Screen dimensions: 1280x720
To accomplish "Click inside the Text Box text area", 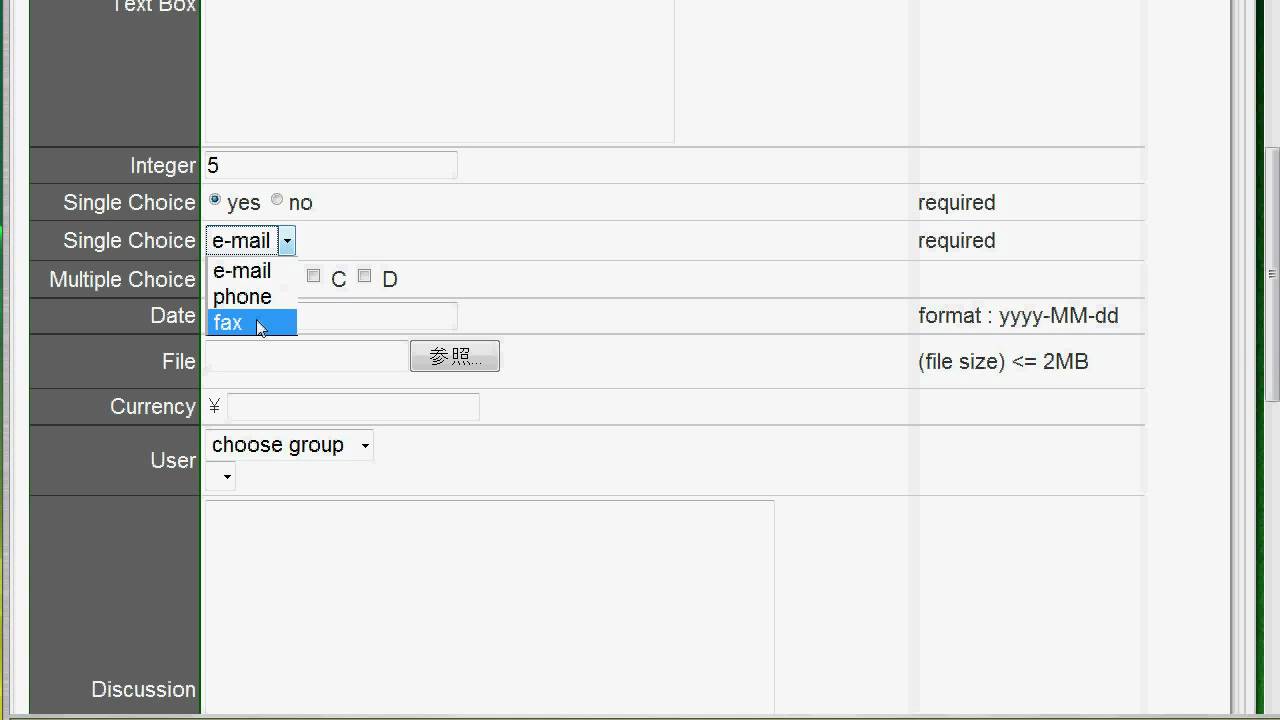I will tap(440, 70).
